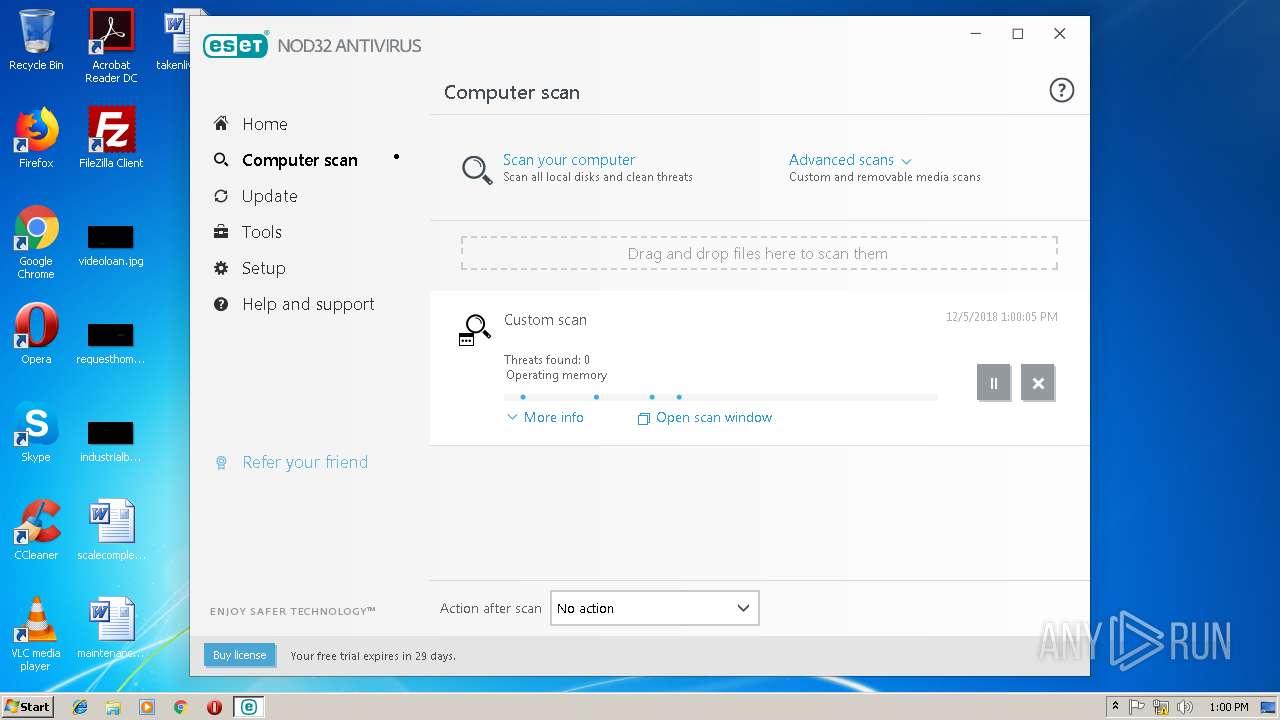Screen dimensions: 1280x720
Task: Select the scalecomple... Word document on desktop
Action: point(111,530)
